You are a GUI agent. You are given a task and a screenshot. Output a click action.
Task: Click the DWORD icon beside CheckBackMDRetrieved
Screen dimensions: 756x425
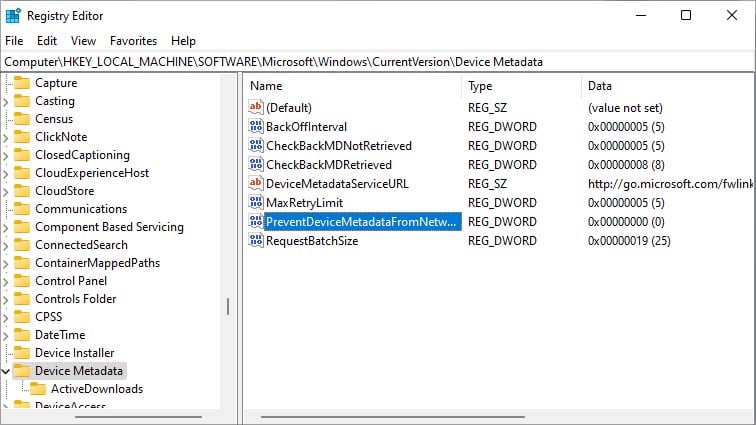click(255, 165)
